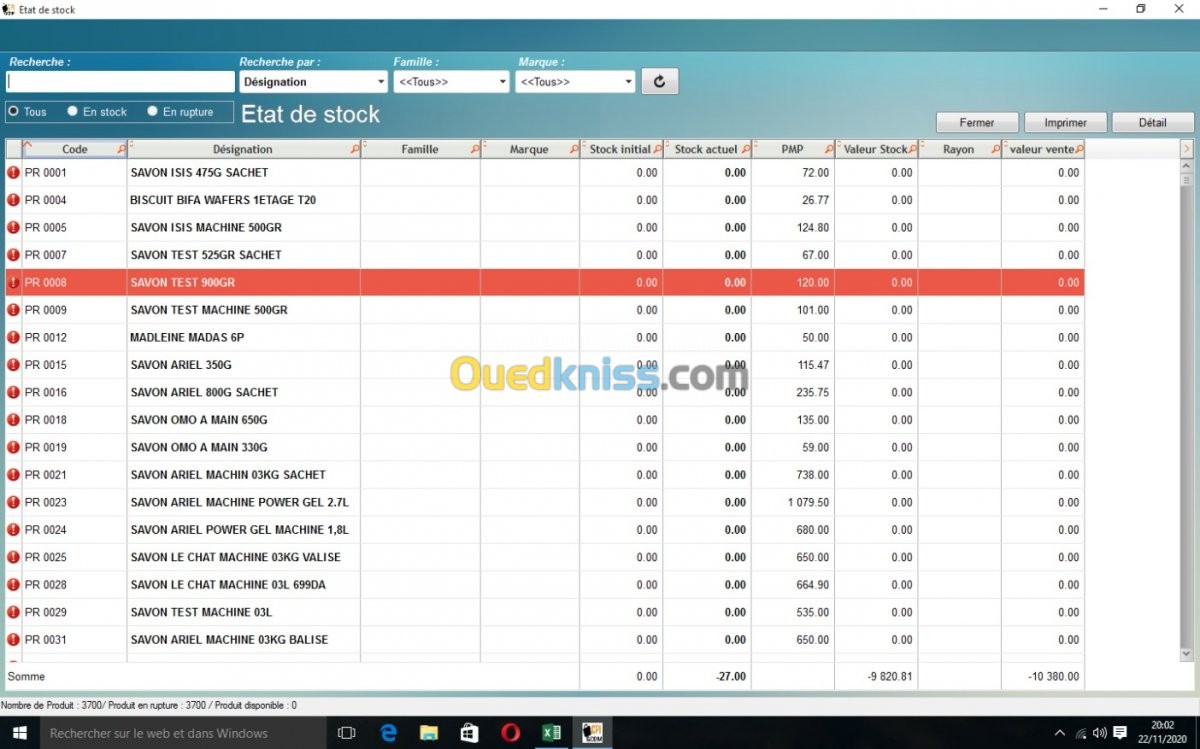Sort by the Stock actuel column header

(706, 149)
